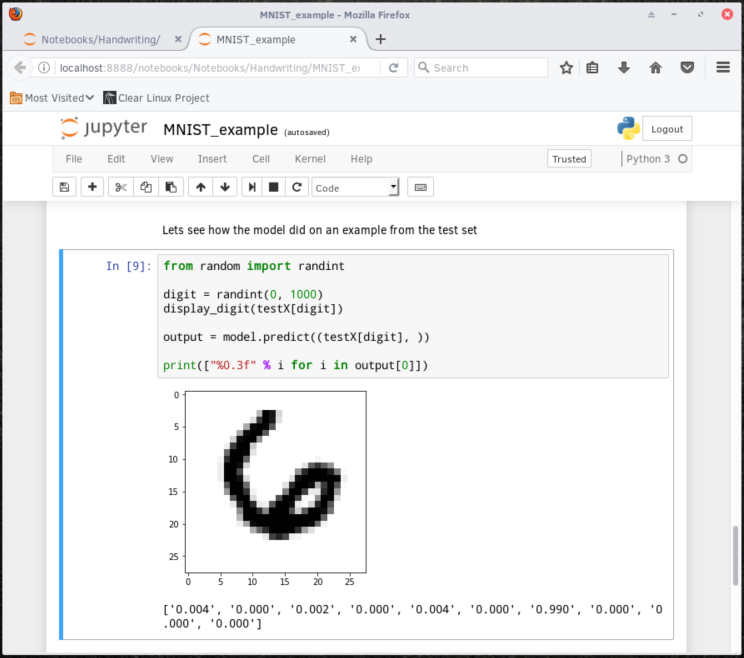This screenshot has height=658, width=744.
Task: Click the Logout button
Action: pyautogui.click(x=667, y=129)
